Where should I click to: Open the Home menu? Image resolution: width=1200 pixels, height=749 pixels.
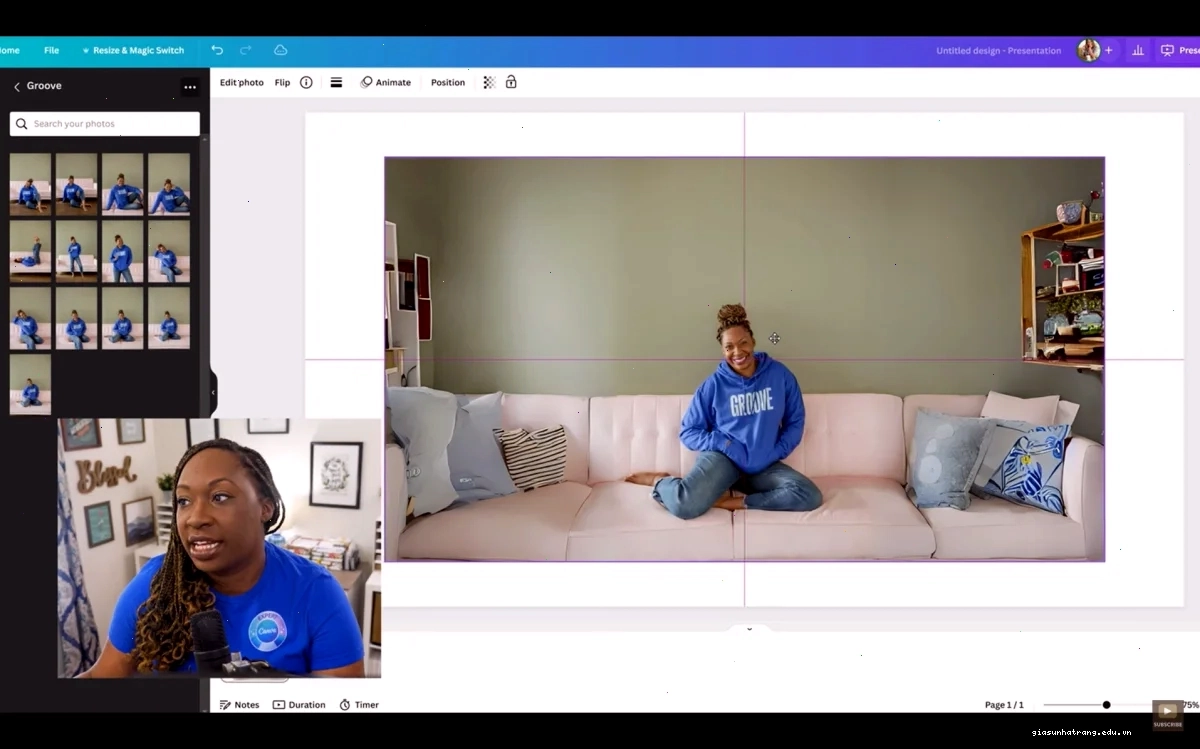point(9,50)
